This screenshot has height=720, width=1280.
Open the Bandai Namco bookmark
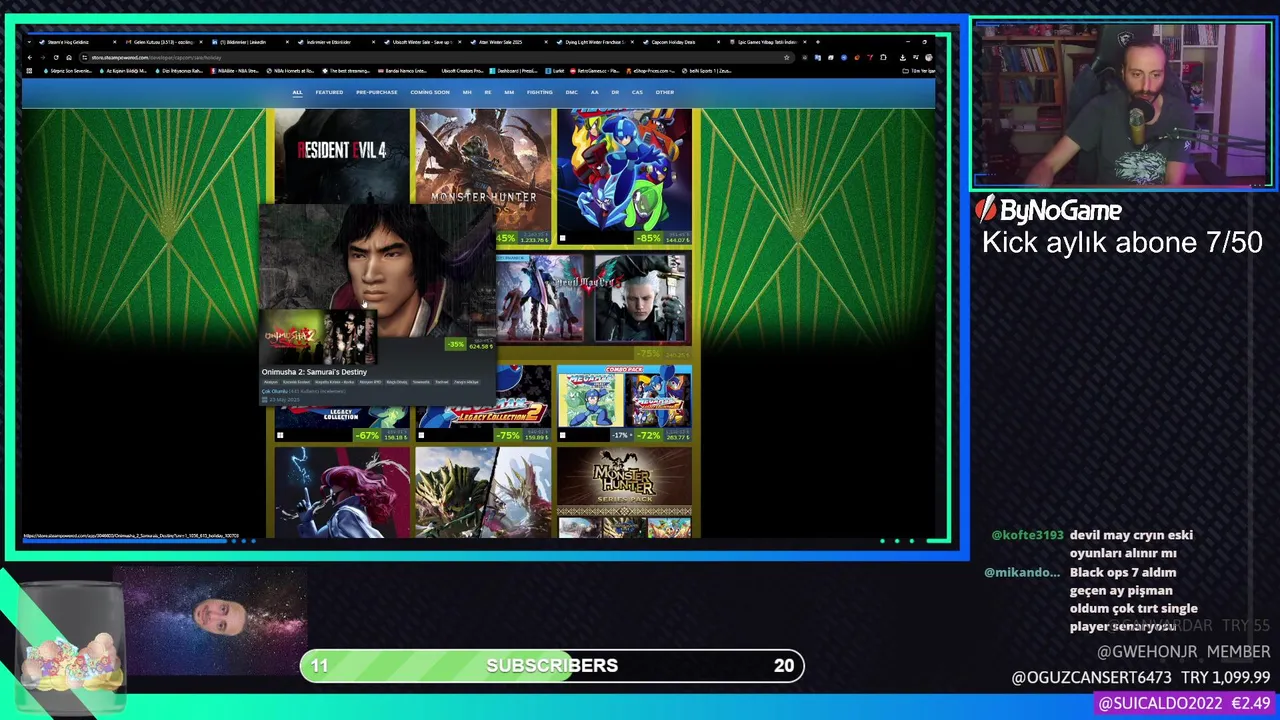[403, 71]
